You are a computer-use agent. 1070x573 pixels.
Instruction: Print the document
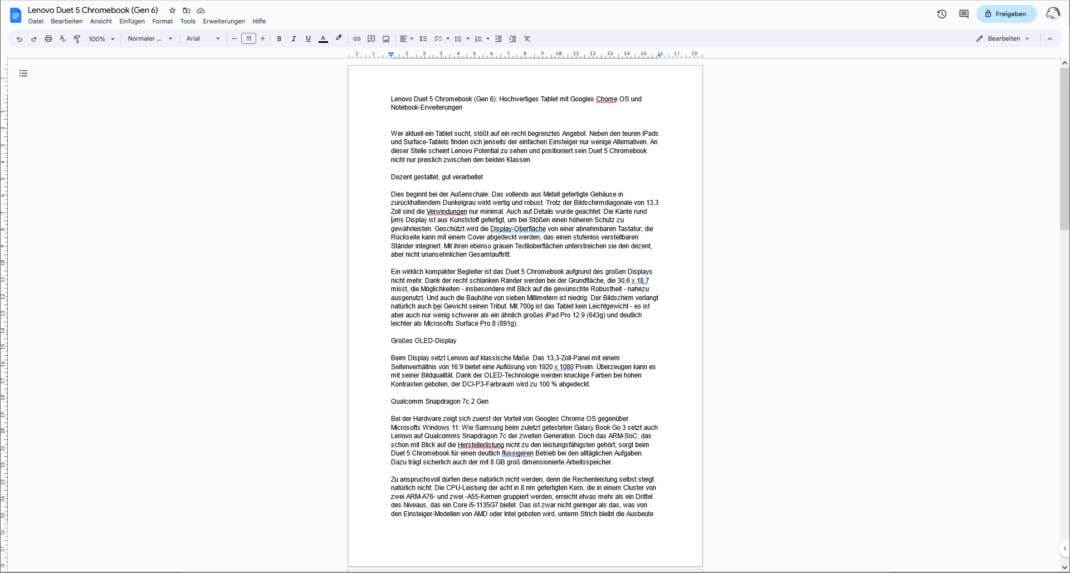point(48,39)
